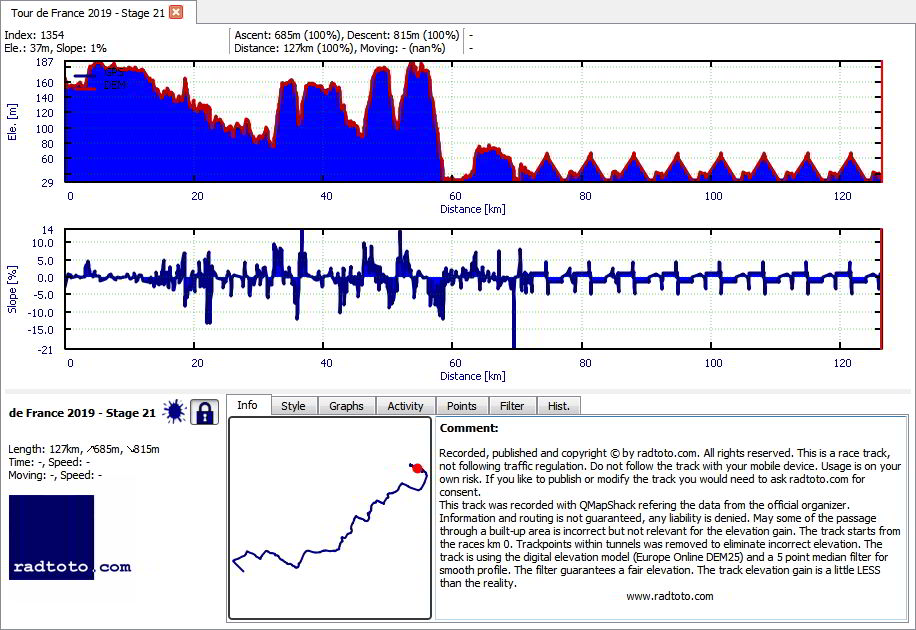Screen dimensions: 916x630
Task: Click the track name heading Stage 21
Action: pos(82,413)
